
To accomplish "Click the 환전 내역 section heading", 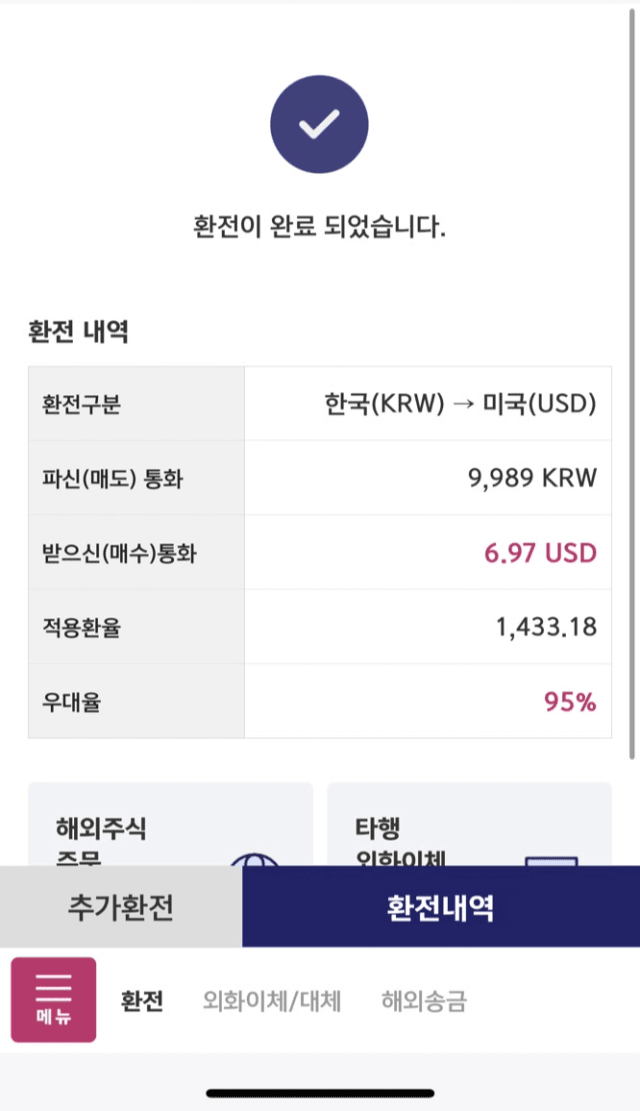I will (x=79, y=331).
